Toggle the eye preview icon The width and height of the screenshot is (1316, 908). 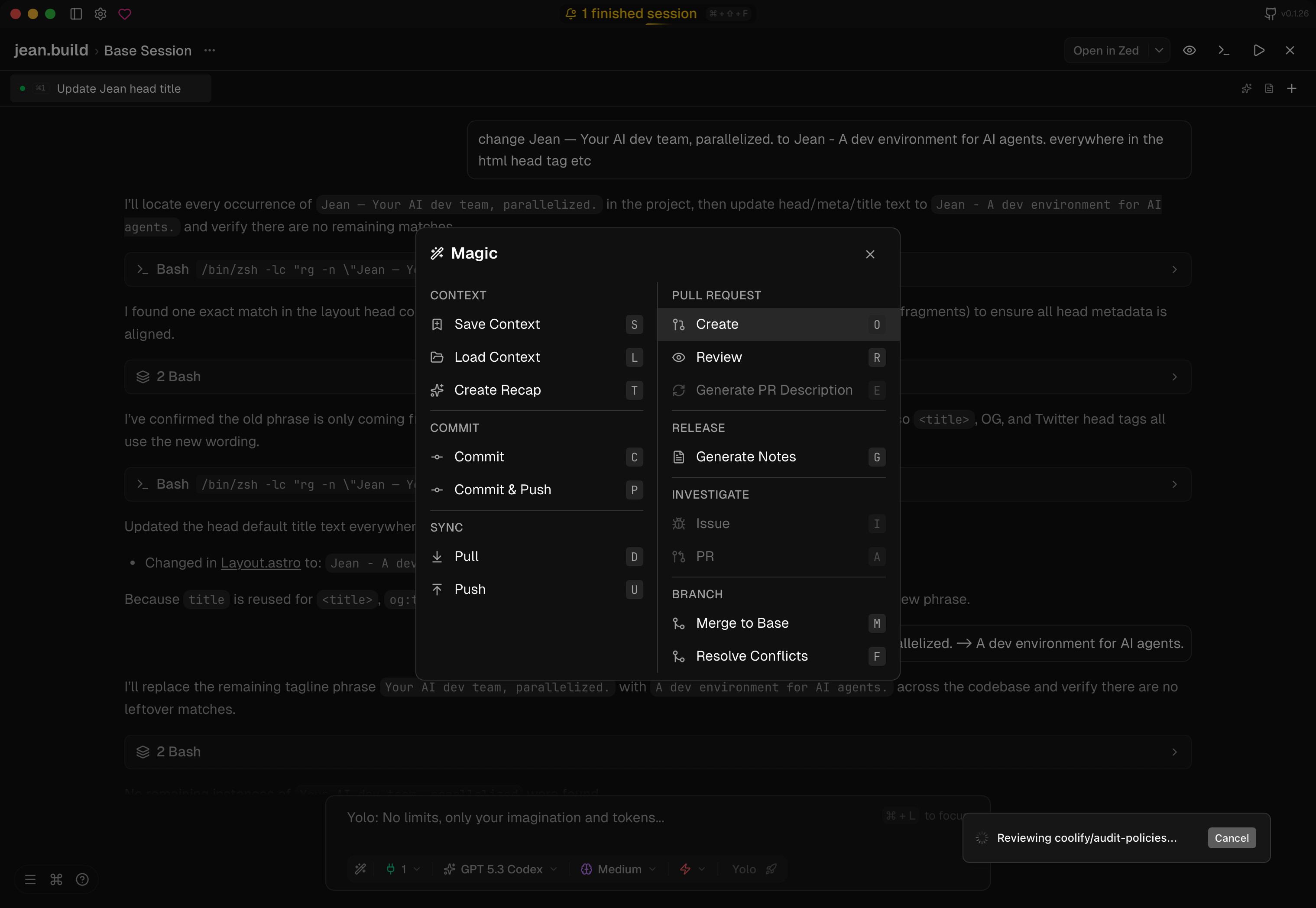1190,50
